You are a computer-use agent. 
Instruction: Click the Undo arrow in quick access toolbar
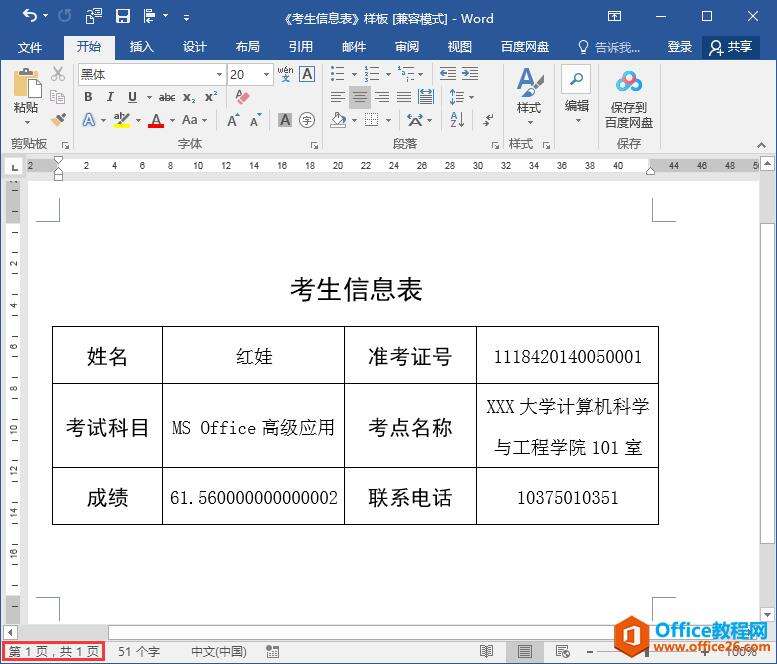click(x=30, y=16)
